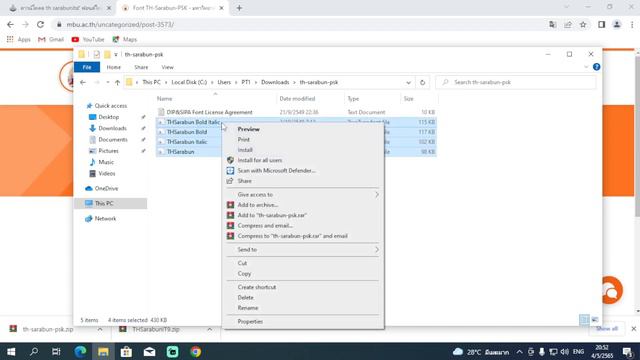This screenshot has width=640, height=360.
Task: Open the View ribbon tab
Action: [167, 67]
